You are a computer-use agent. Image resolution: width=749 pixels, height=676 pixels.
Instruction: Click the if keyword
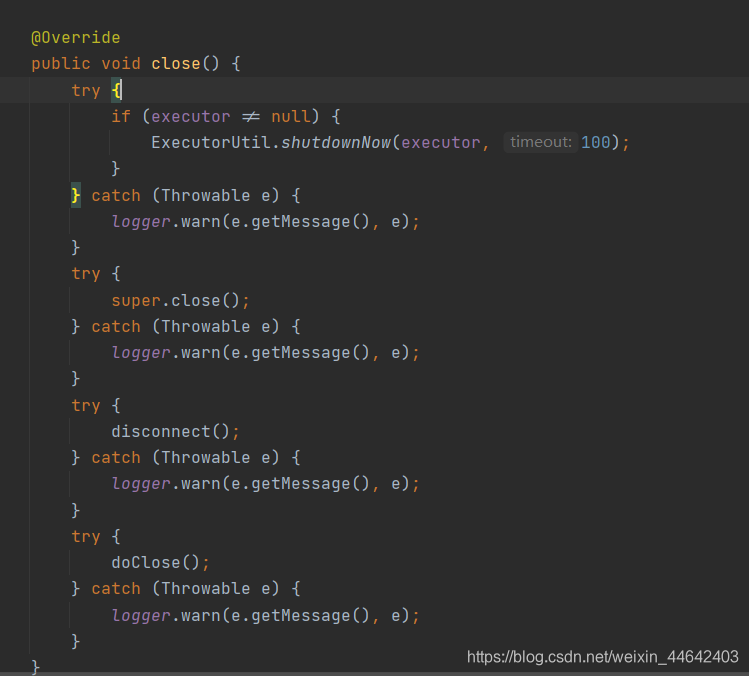121,116
